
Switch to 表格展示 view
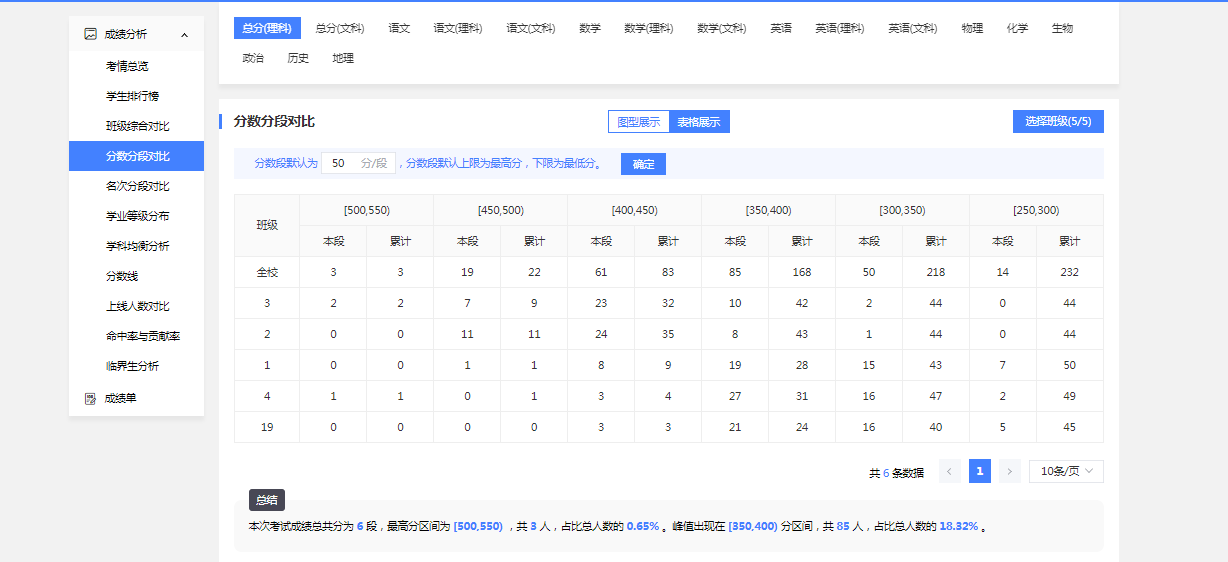[699, 122]
